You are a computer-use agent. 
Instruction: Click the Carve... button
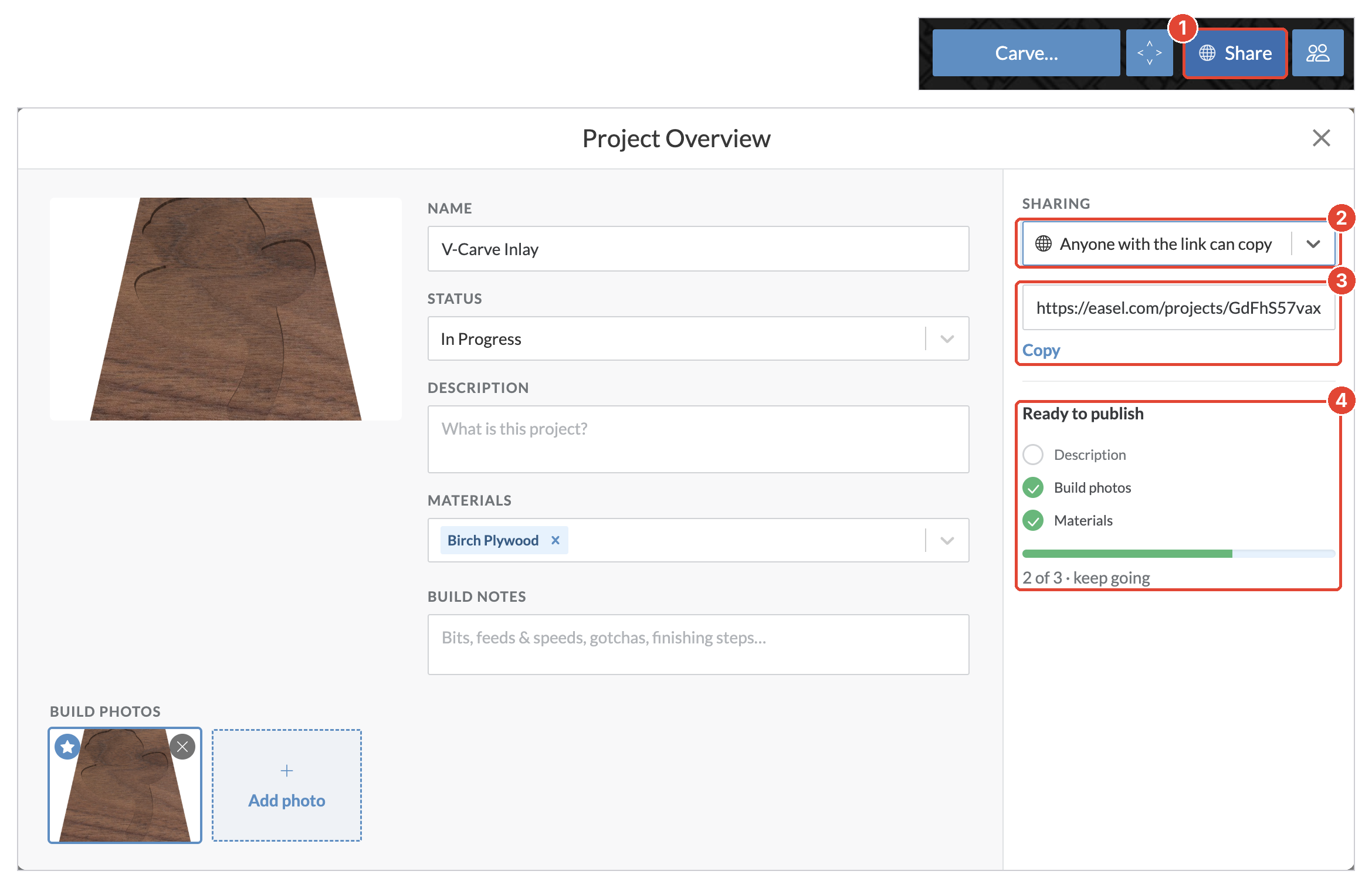pos(1025,53)
